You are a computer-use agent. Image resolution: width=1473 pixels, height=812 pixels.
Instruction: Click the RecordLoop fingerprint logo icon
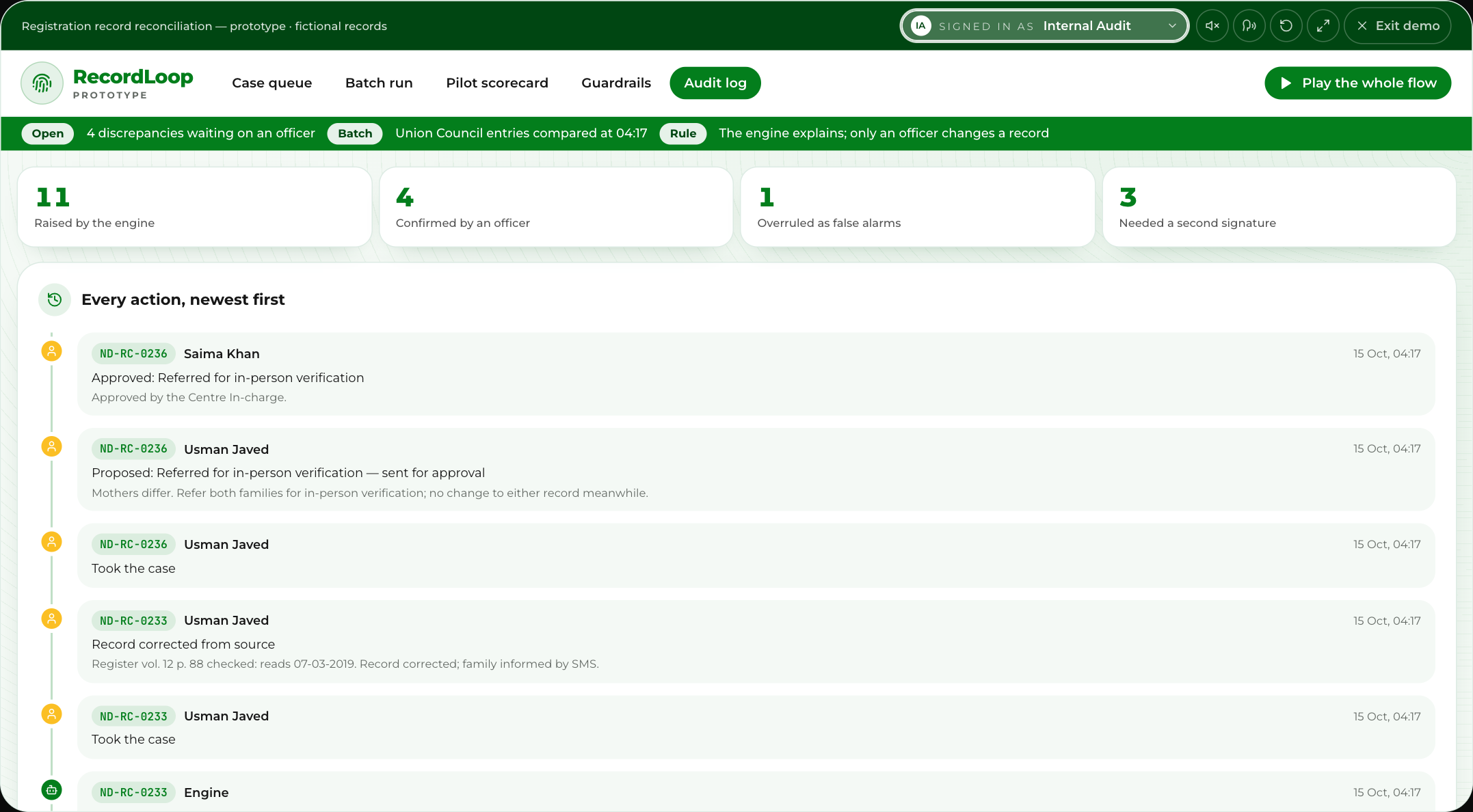pos(42,83)
